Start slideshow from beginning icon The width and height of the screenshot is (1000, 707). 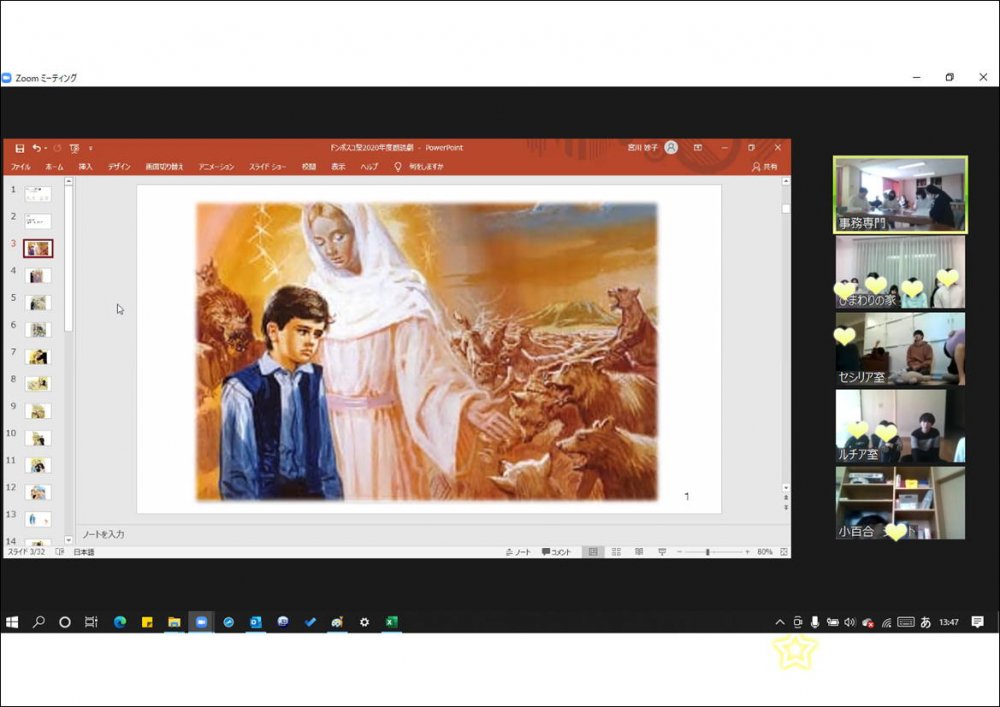(74, 148)
